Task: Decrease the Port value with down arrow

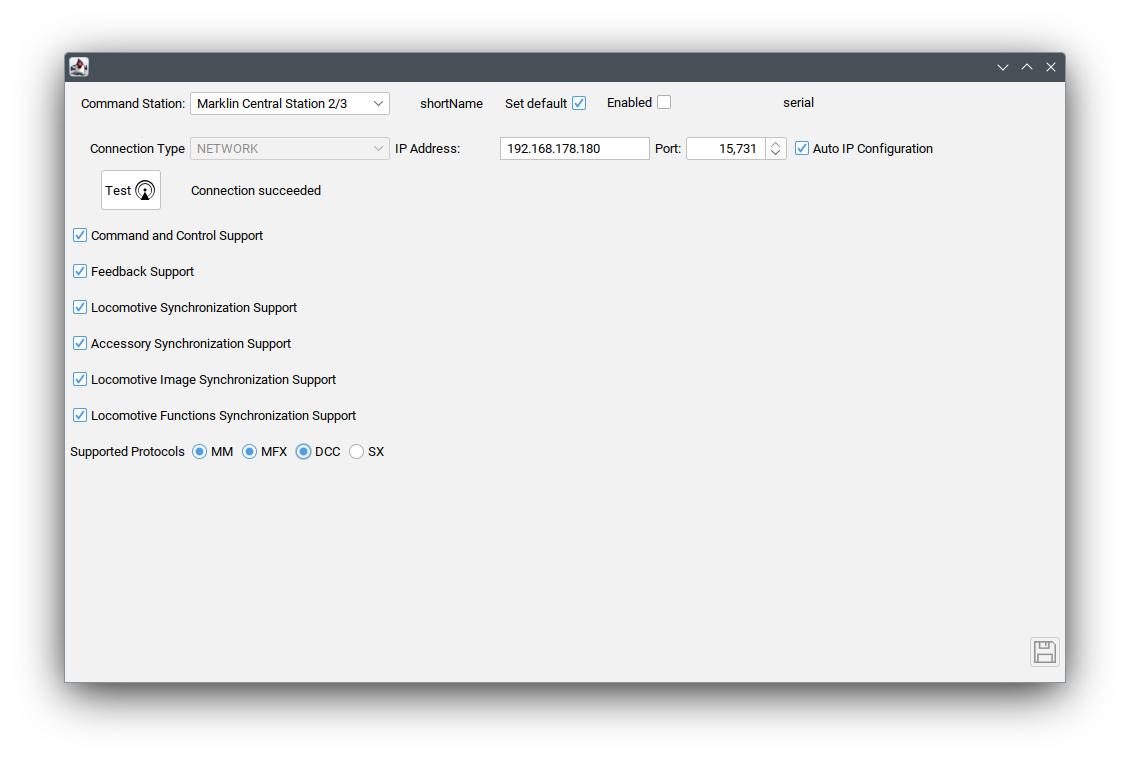Action: [x=775, y=154]
